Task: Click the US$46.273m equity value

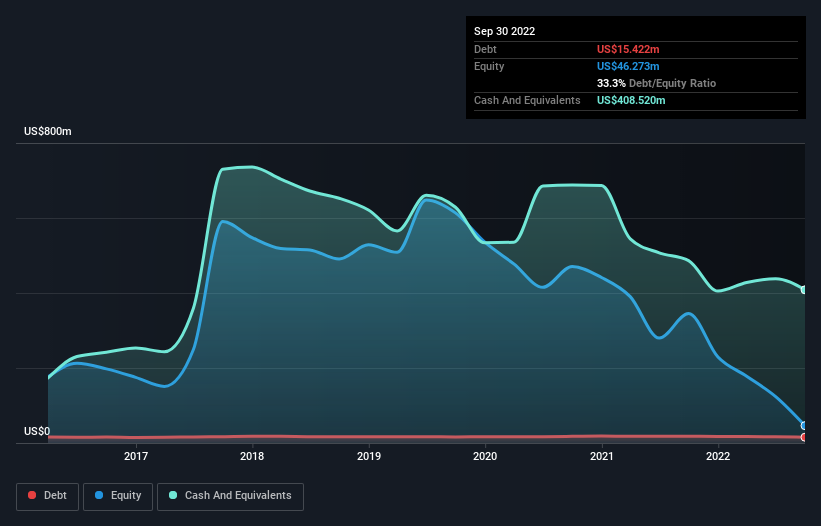Action: pyautogui.click(x=628, y=66)
